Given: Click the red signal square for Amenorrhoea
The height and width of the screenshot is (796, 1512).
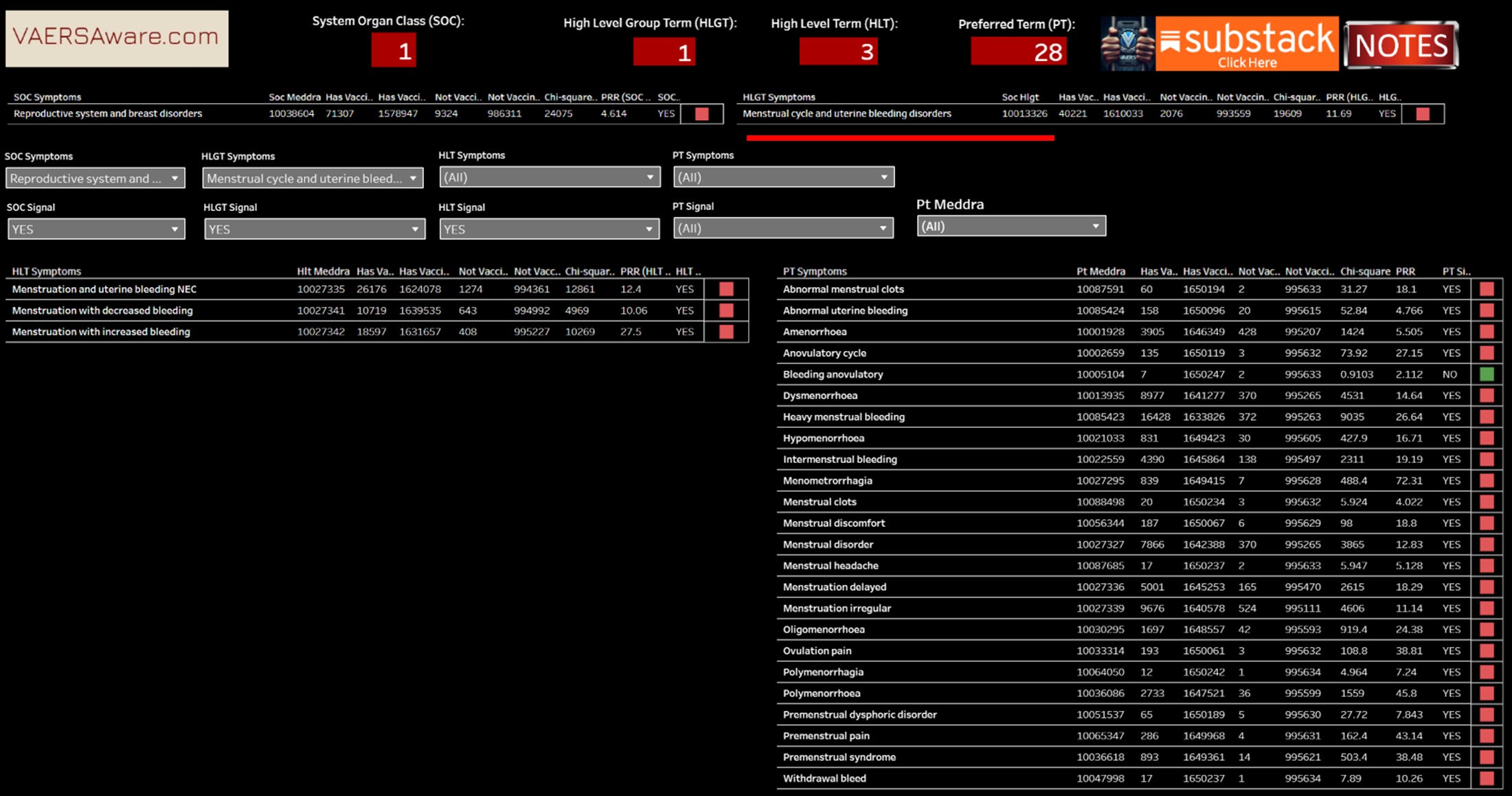Looking at the screenshot, I should [1487, 332].
